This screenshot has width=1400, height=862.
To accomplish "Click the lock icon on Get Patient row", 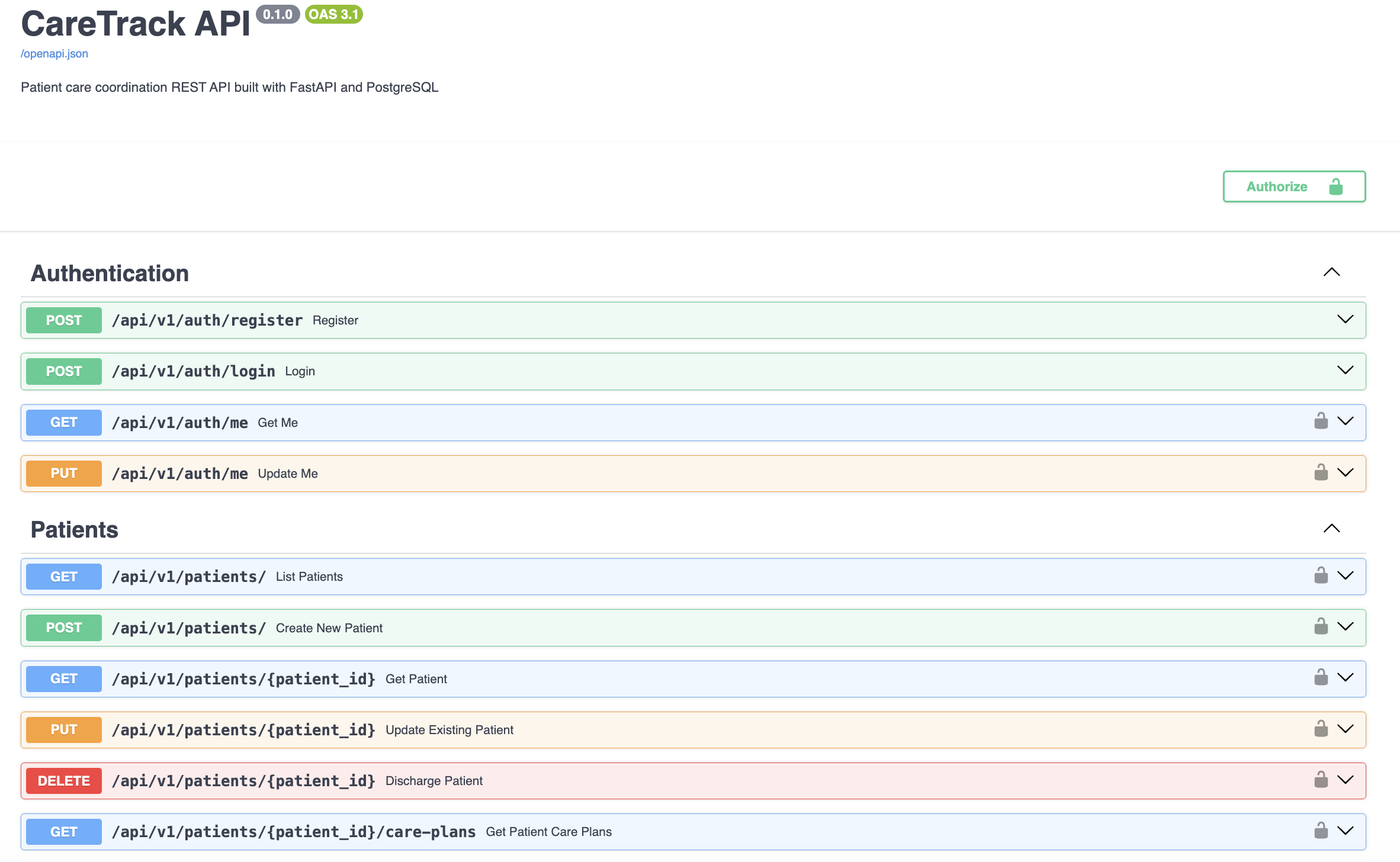I will 1321,677.
